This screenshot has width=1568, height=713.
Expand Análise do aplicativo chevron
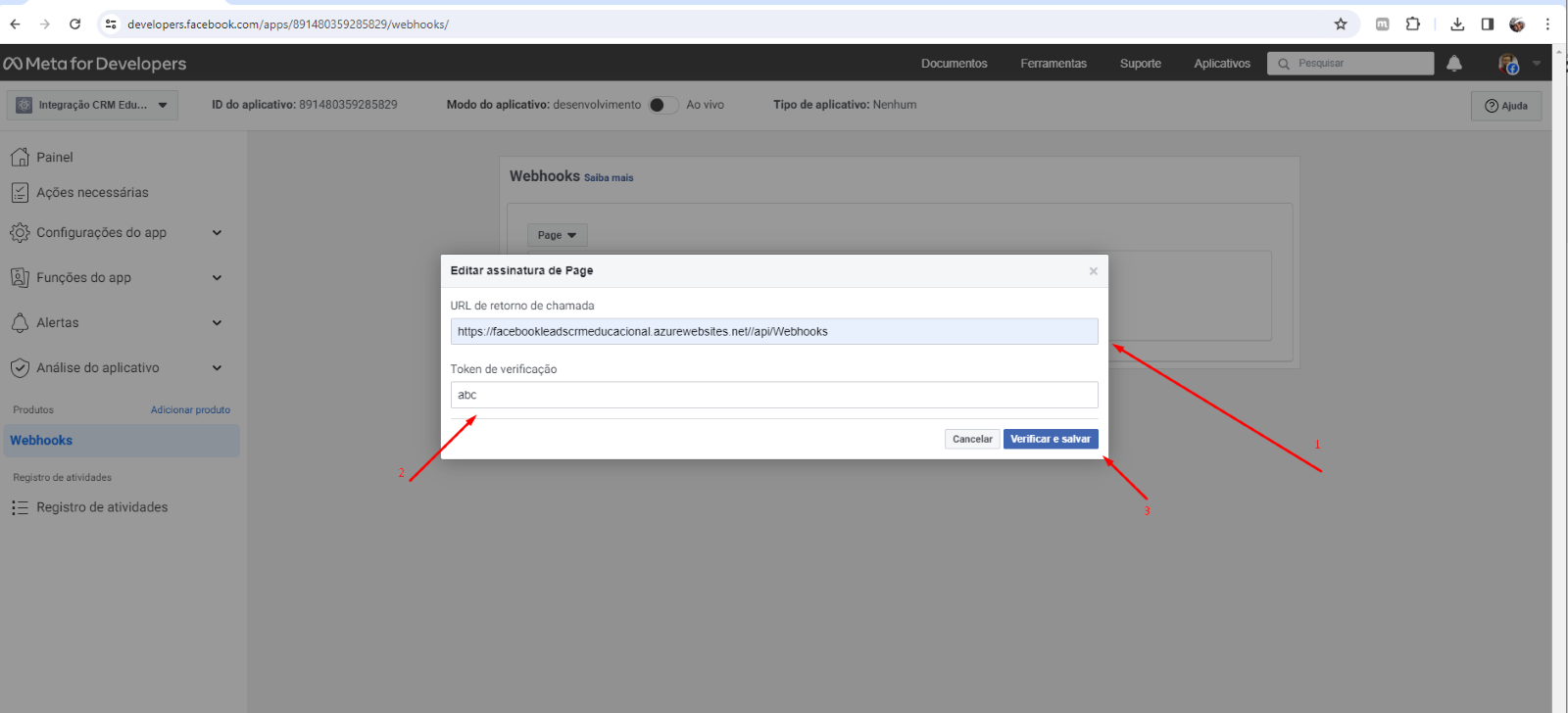tap(217, 367)
